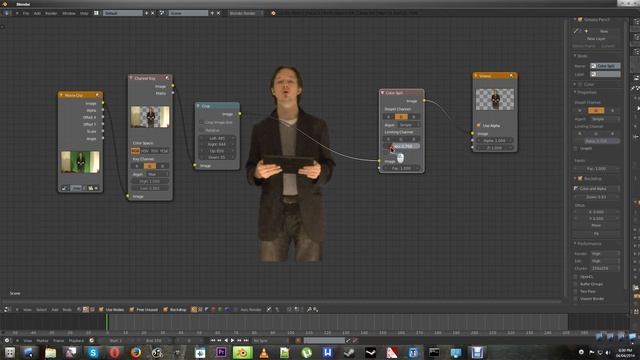Image resolution: width=640 pixels, height=360 pixels.
Task: Toggle Auto Render checkbox
Action: pyautogui.click(x=236, y=309)
